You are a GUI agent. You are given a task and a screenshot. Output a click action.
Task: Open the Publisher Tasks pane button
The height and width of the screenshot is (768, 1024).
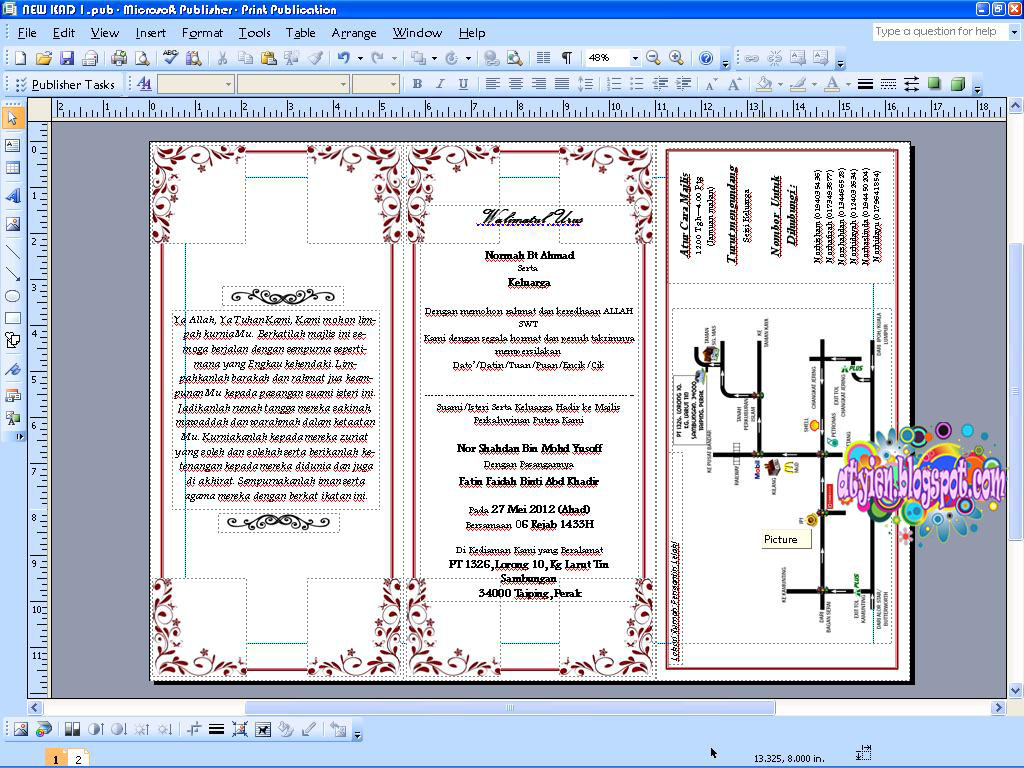[x=65, y=84]
